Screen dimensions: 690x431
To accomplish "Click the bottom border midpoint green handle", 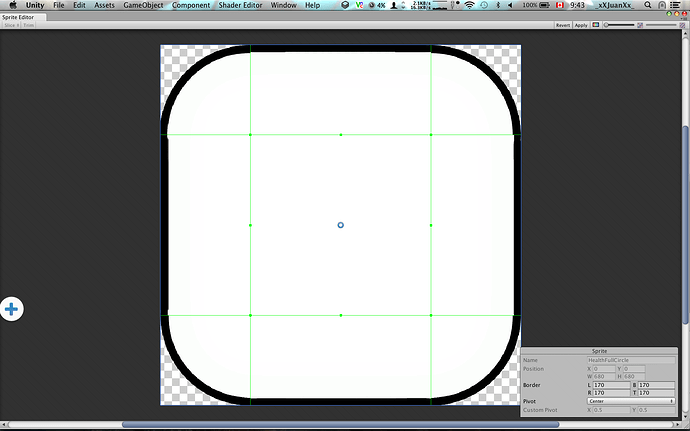I will pos(341,315).
